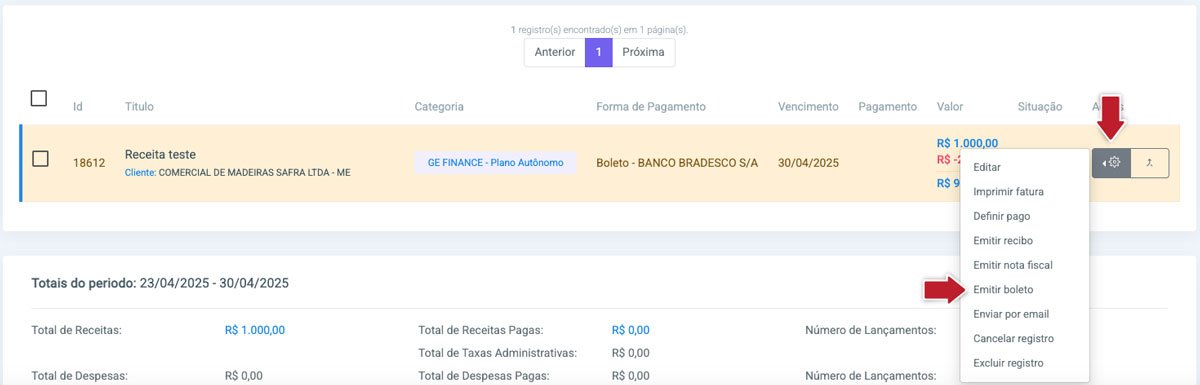Choose Emitir boleto from the menu
Screen dimensions: 1200x385
click(x=1003, y=290)
